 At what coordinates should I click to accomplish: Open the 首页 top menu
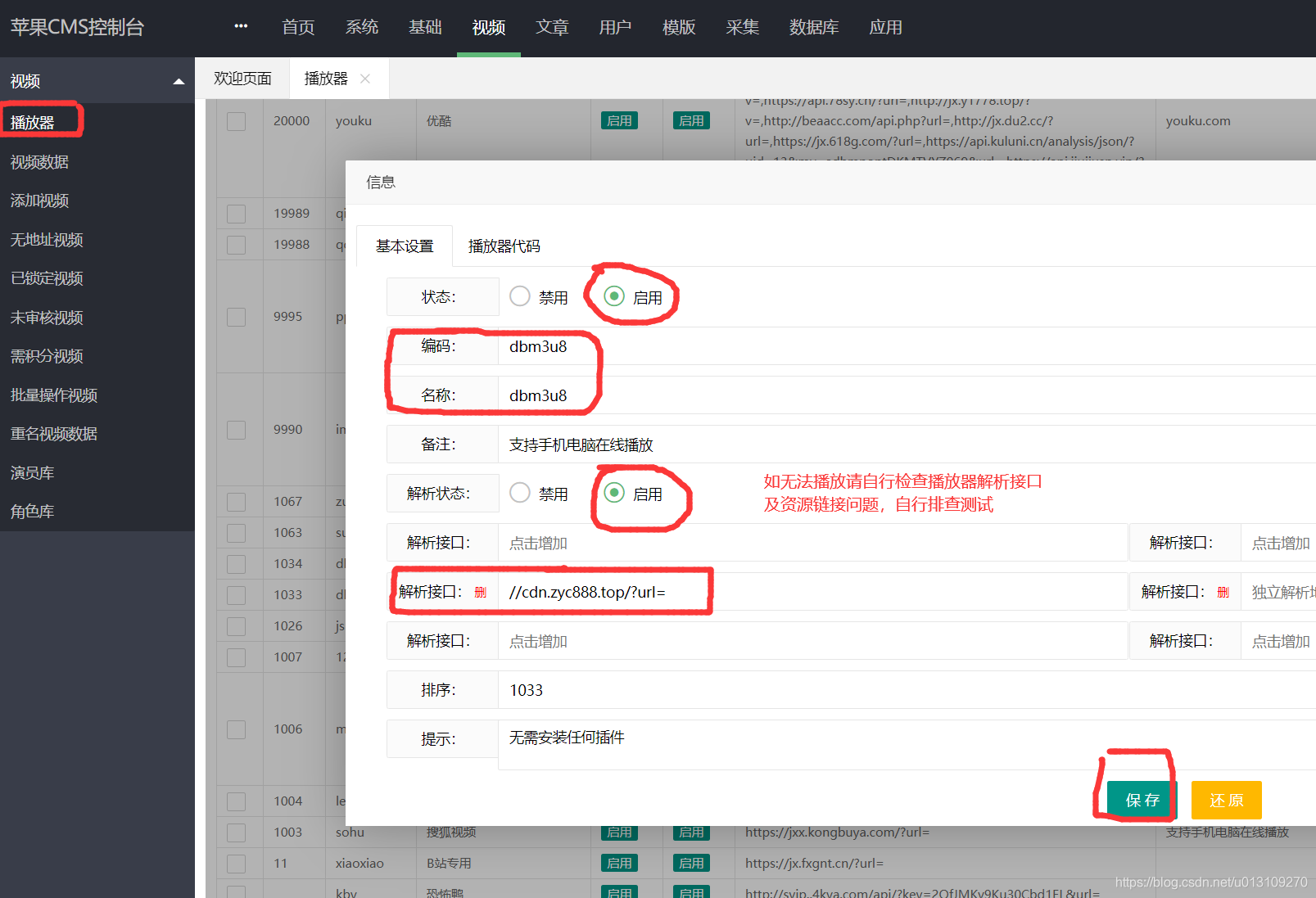coord(298,28)
